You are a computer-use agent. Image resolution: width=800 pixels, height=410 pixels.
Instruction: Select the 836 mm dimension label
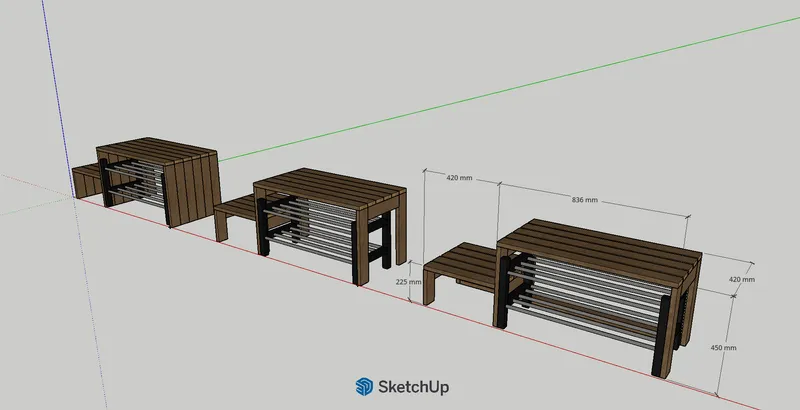[x=584, y=200]
